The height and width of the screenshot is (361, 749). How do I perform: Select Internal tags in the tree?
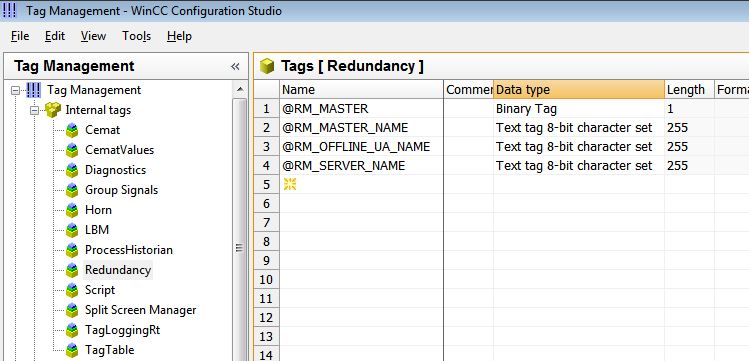pyautogui.click(x=98, y=110)
